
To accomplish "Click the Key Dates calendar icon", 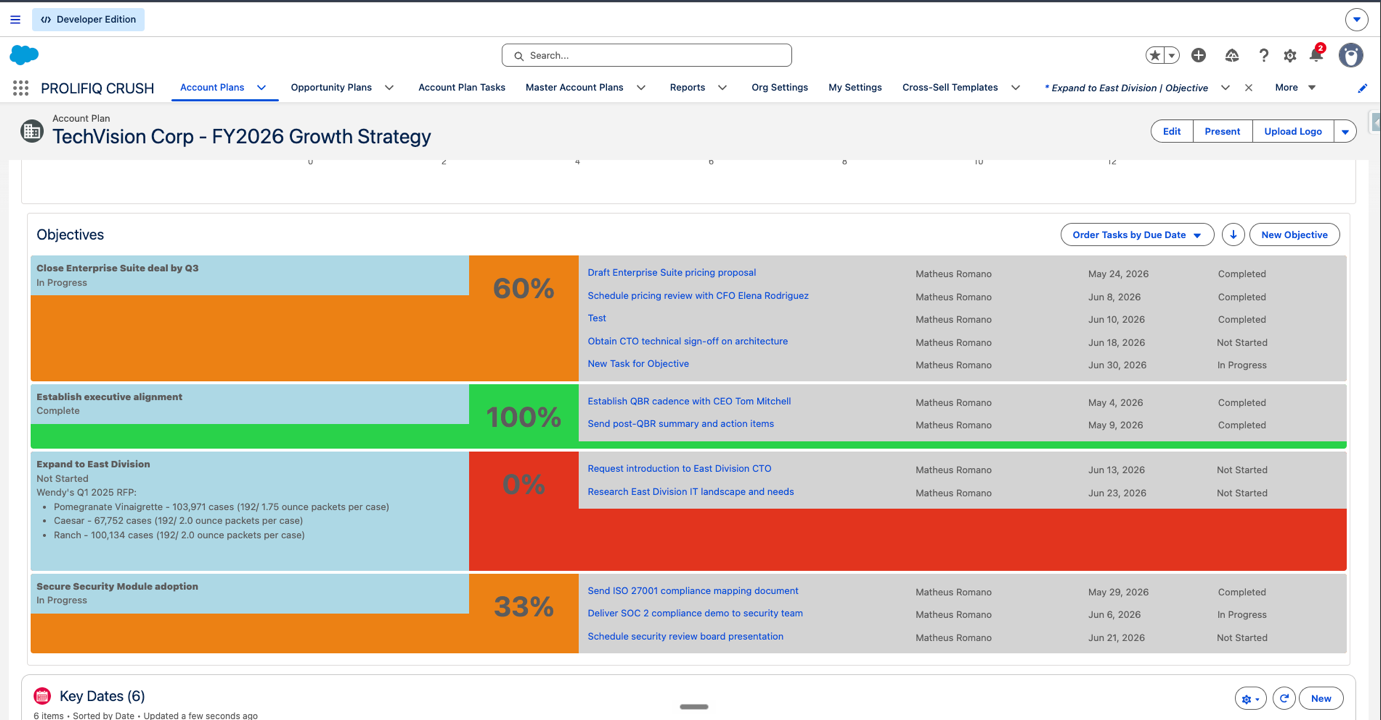I will click(42, 696).
